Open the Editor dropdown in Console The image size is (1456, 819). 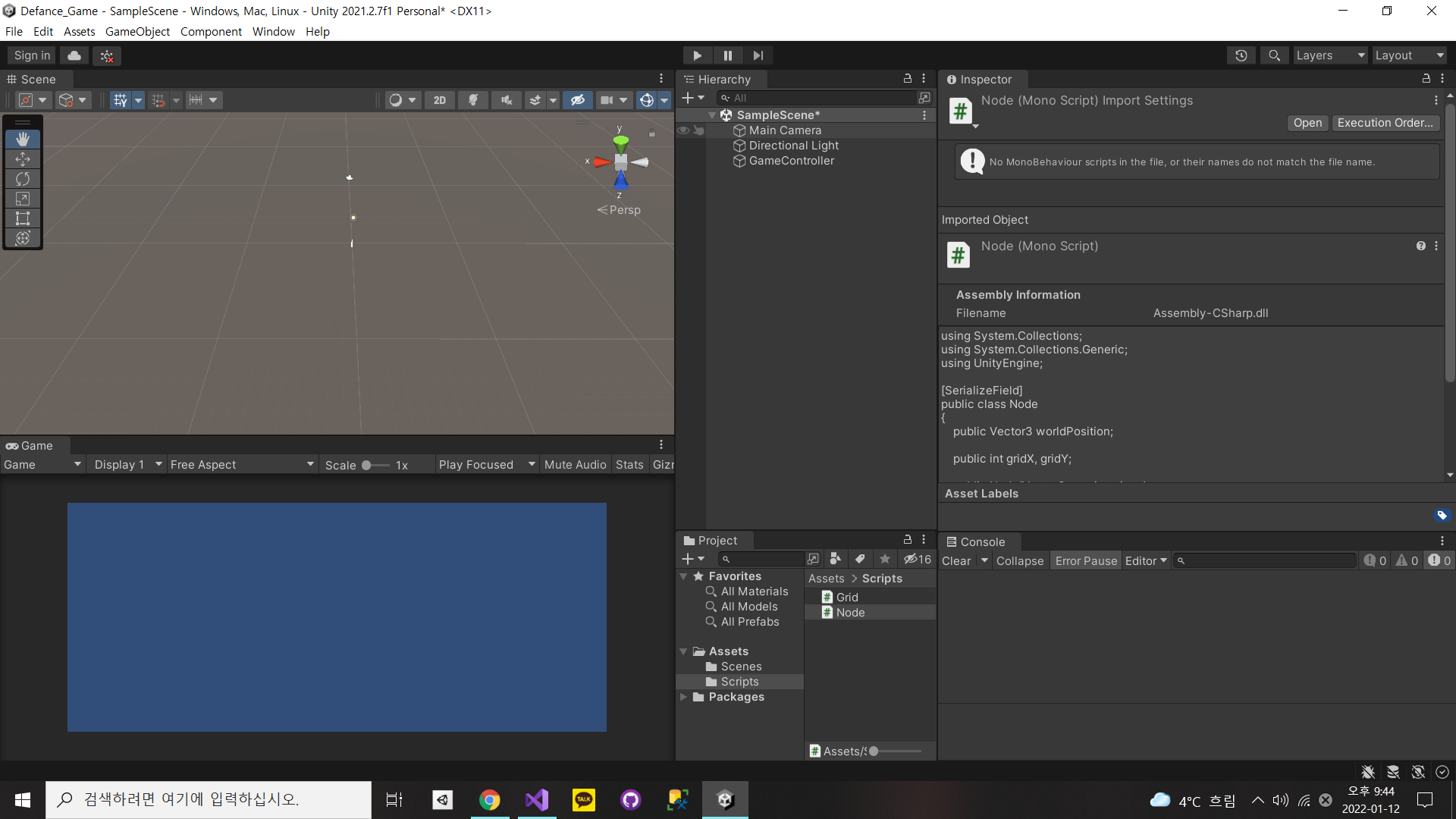[x=1146, y=561]
